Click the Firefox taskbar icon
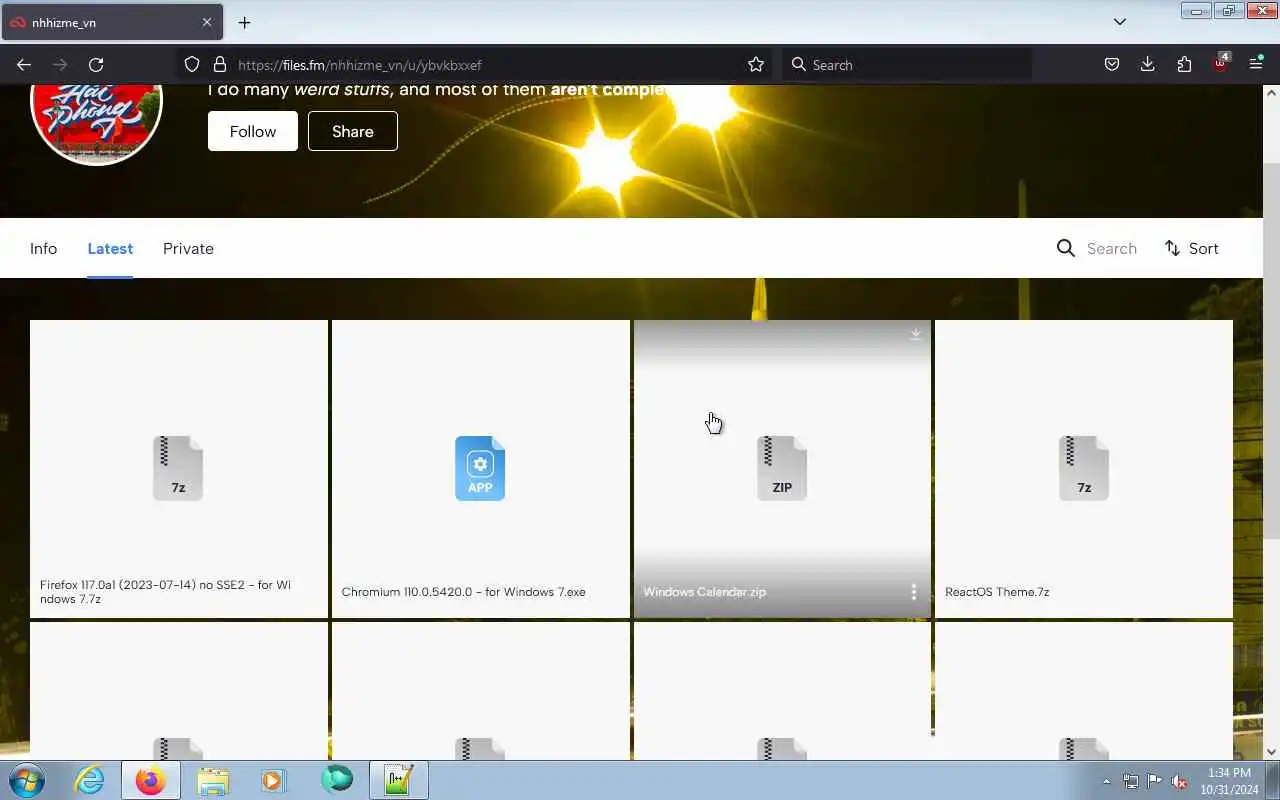The width and height of the screenshot is (1280, 800). (151, 780)
